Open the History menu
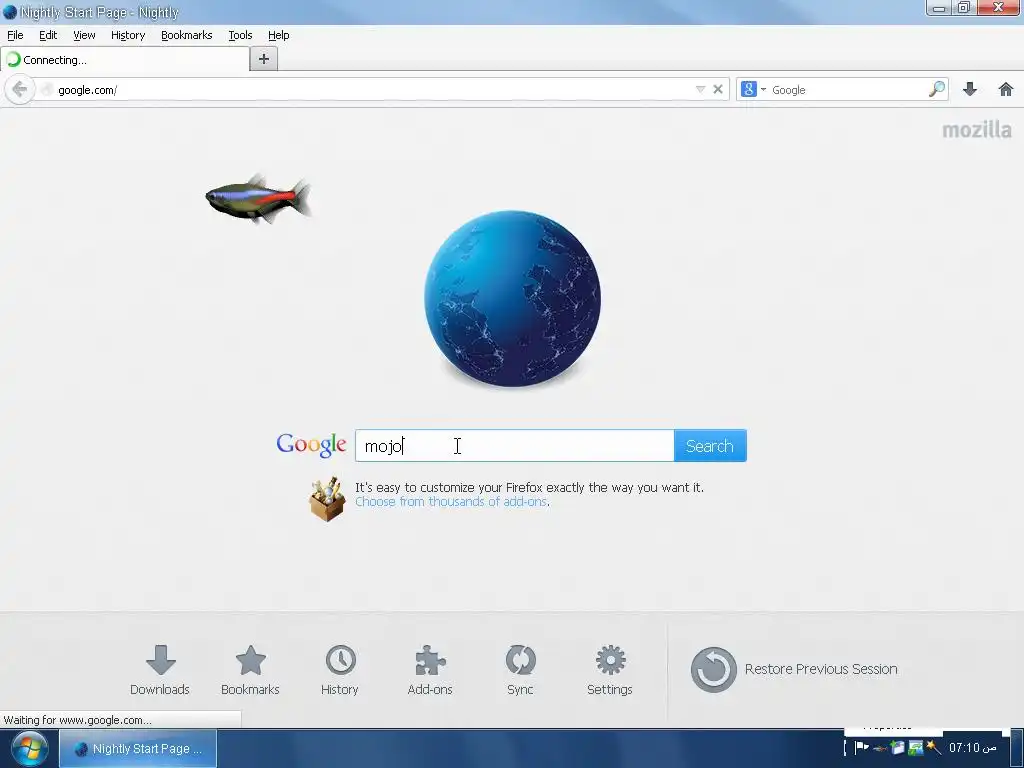This screenshot has width=1024, height=768. (128, 35)
